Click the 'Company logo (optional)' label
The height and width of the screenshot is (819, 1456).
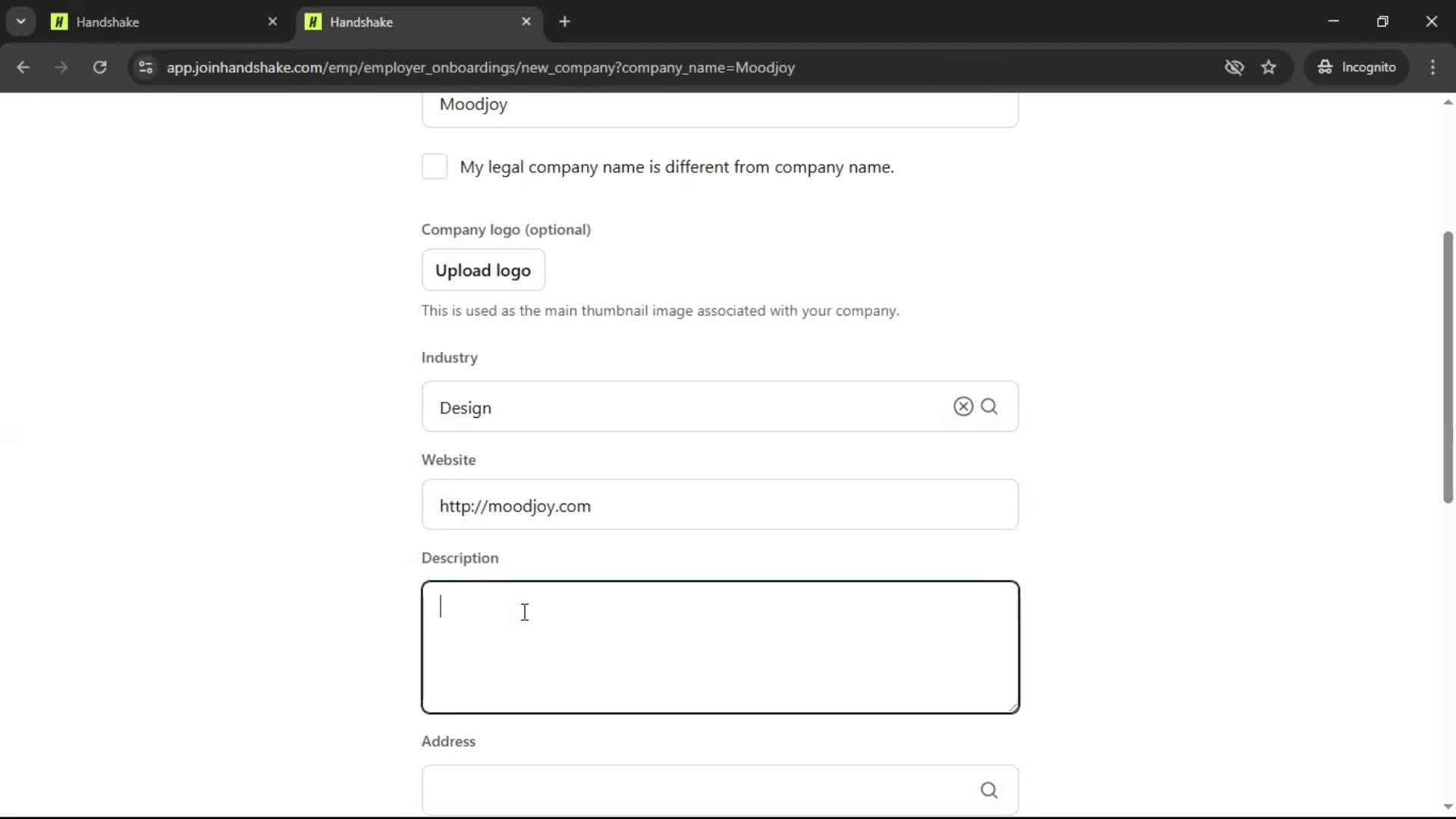[x=506, y=230]
